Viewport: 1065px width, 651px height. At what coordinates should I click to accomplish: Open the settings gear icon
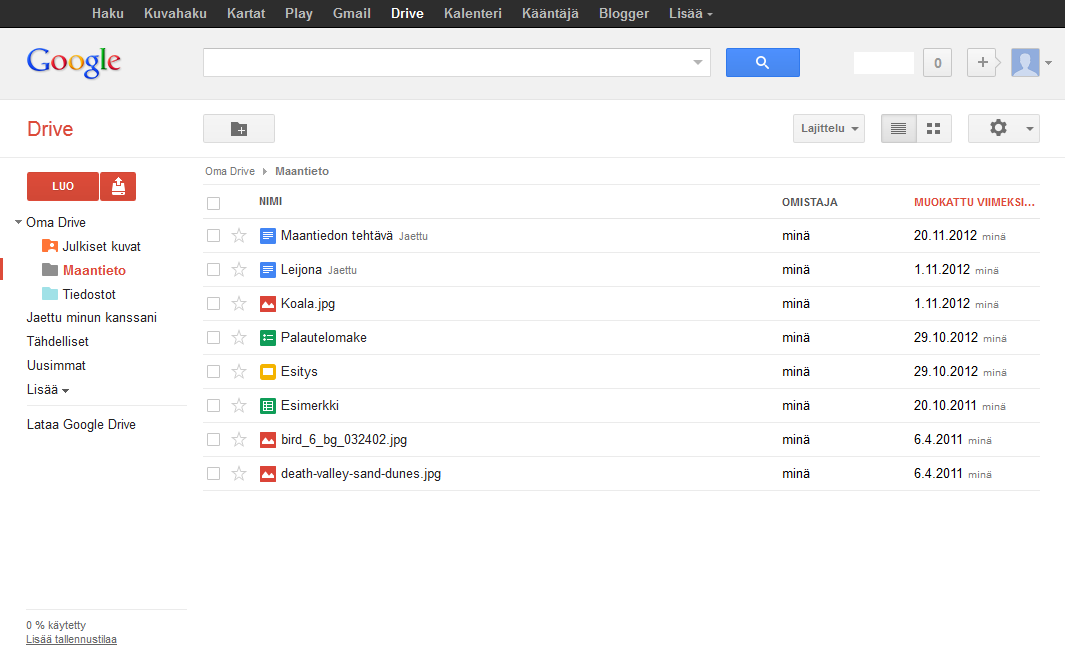pyautogui.click(x=998, y=128)
